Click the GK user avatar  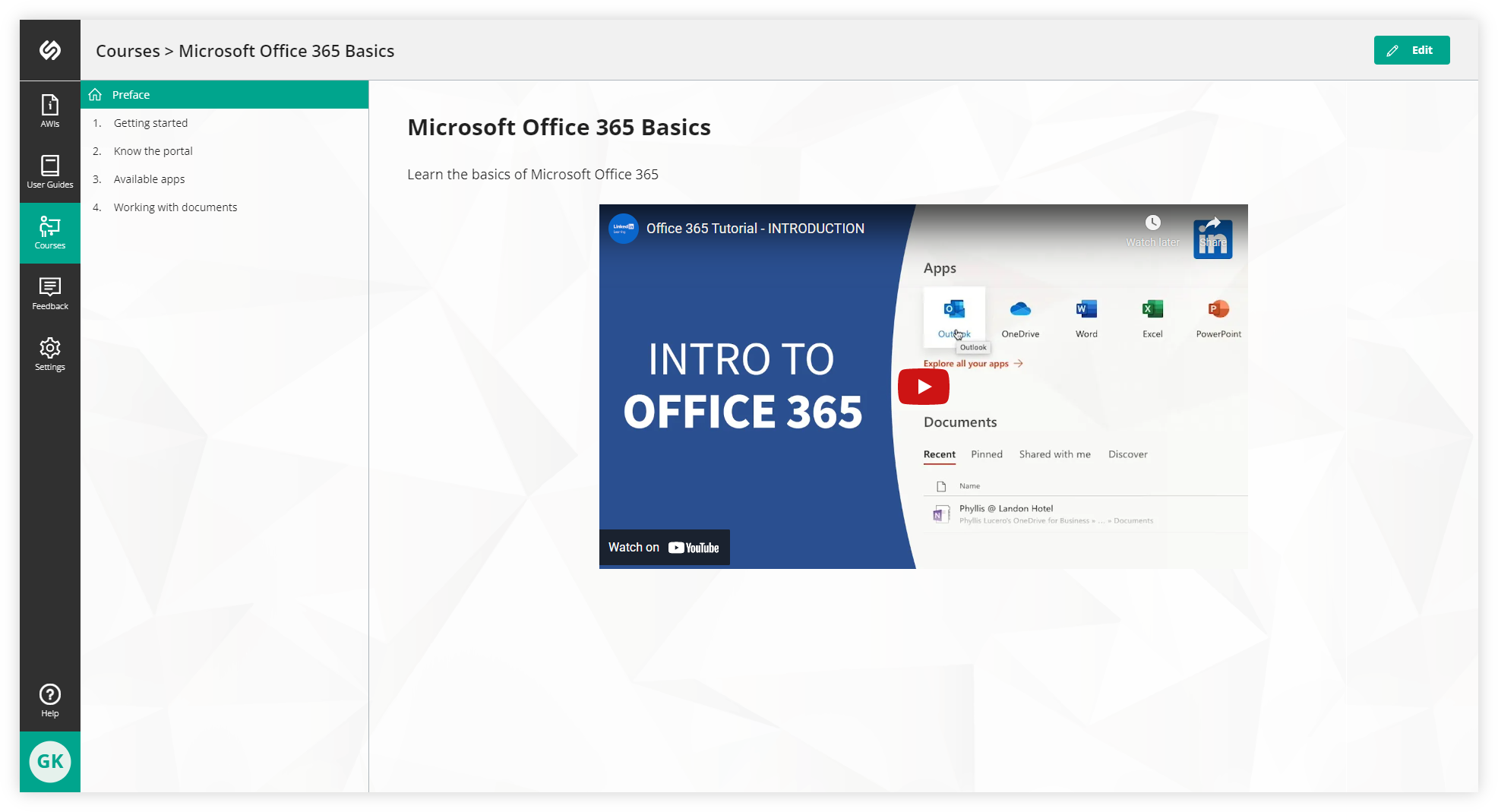click(x=50, y=761)
